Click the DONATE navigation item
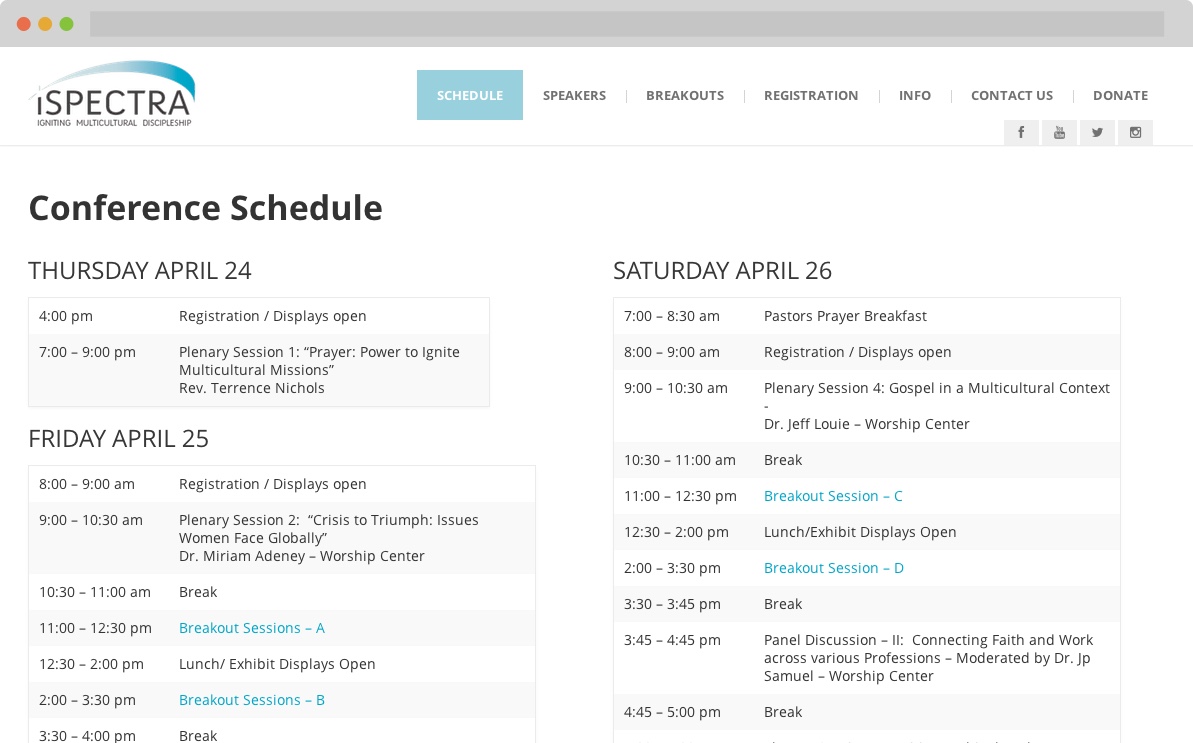Viewport: 1193px width, 743px height. (x=1120, y=95)
